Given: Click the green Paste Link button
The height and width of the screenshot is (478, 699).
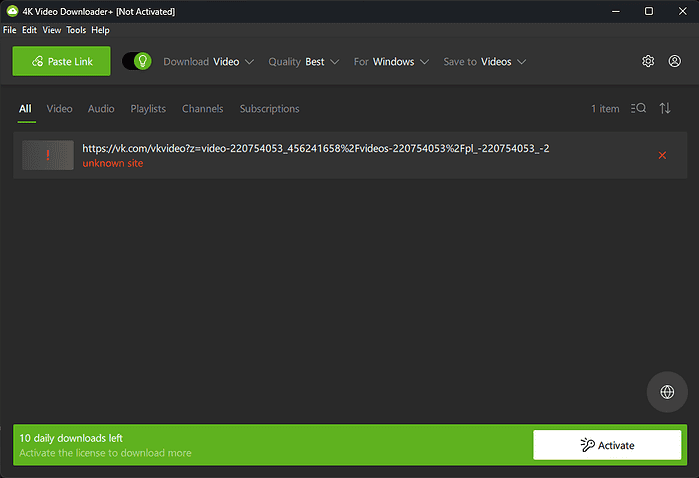Looking at the screenshot, I should coord(61,61).
